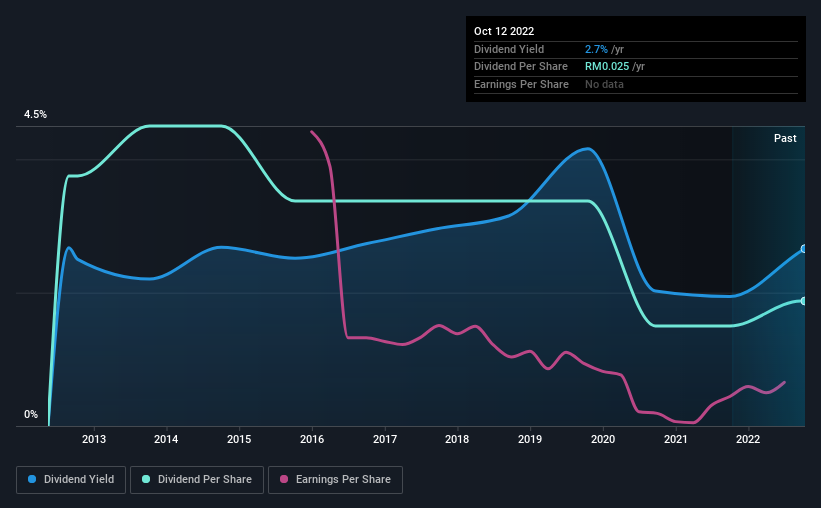Click the pink Earnings Per Share legend dot
821x508 pixels.
click(x=284, y=479)
